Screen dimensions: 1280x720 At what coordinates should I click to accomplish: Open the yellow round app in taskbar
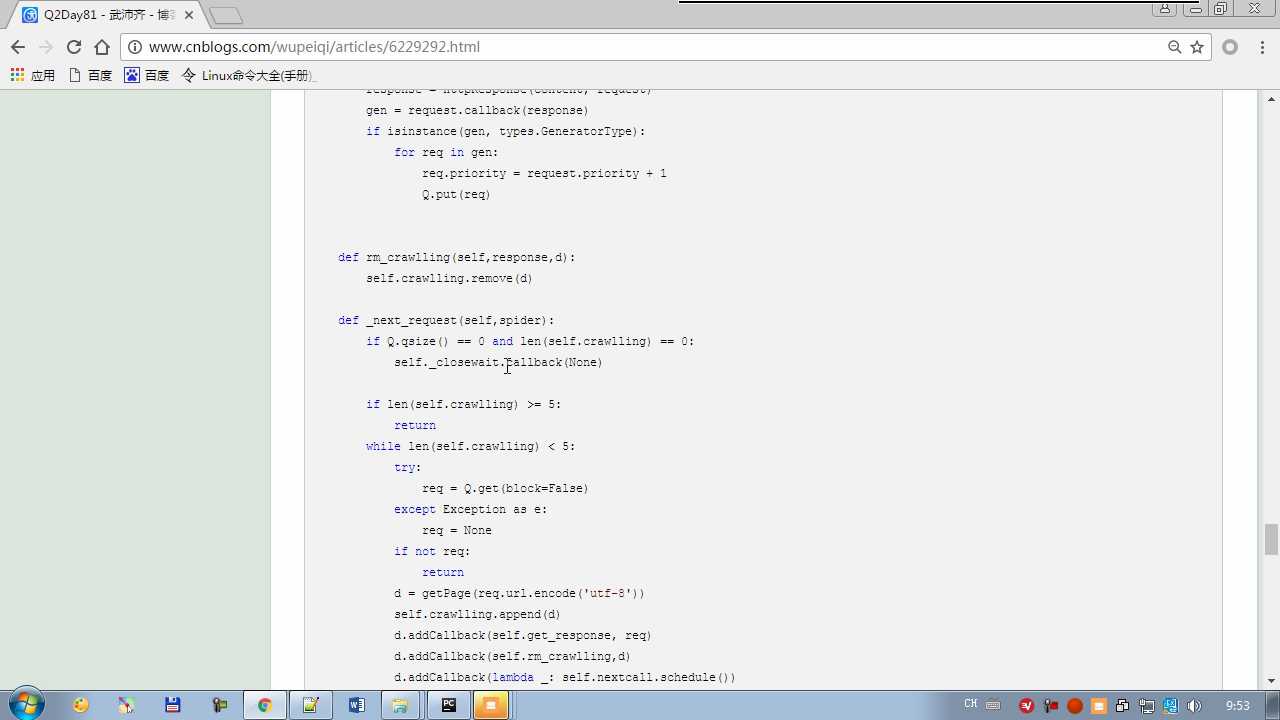[81, 705]
